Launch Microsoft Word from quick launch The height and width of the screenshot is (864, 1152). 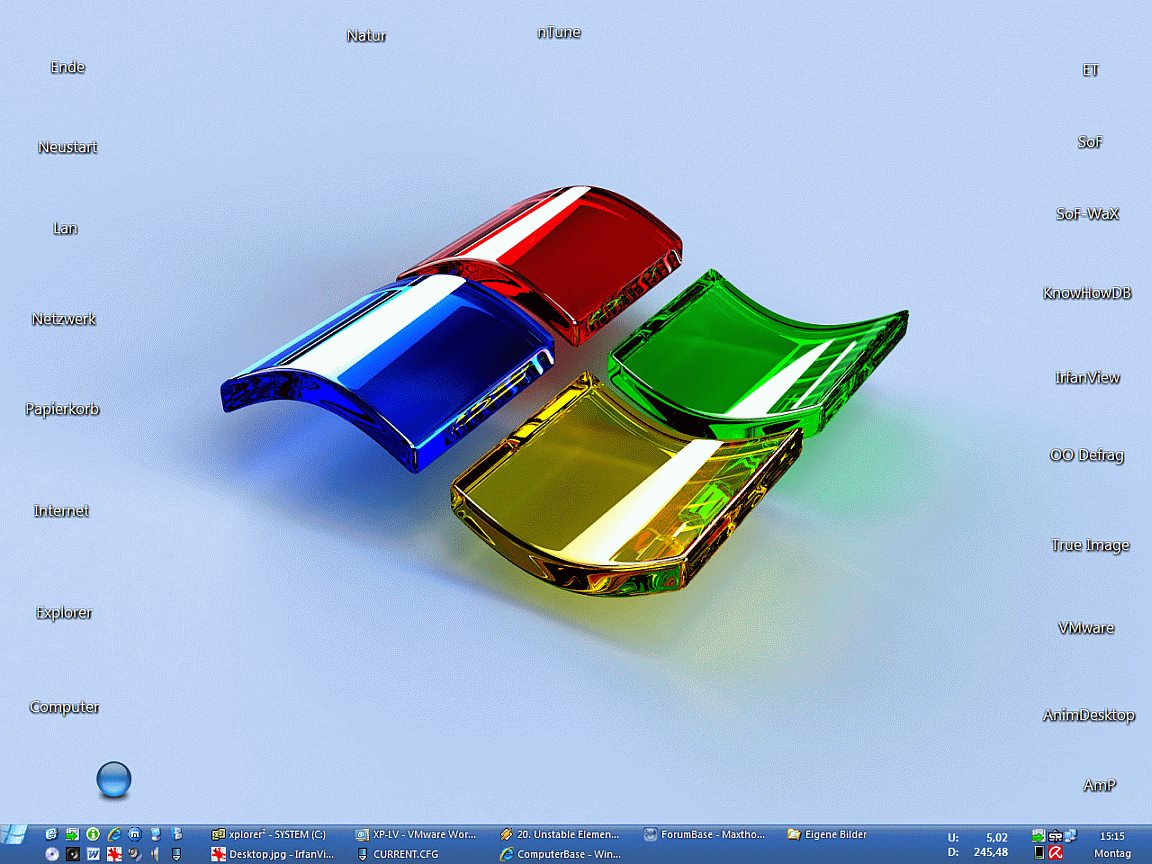click(x=93, y=854)
